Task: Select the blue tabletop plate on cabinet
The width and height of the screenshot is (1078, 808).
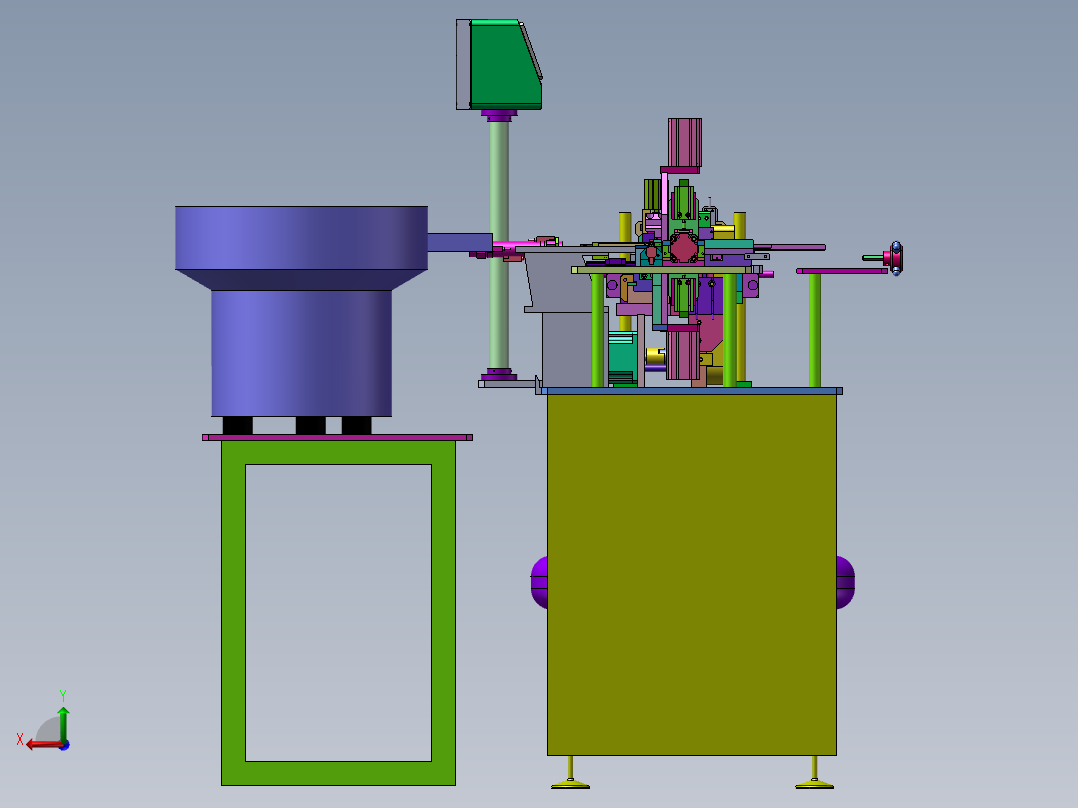Action: pos(692,391)
